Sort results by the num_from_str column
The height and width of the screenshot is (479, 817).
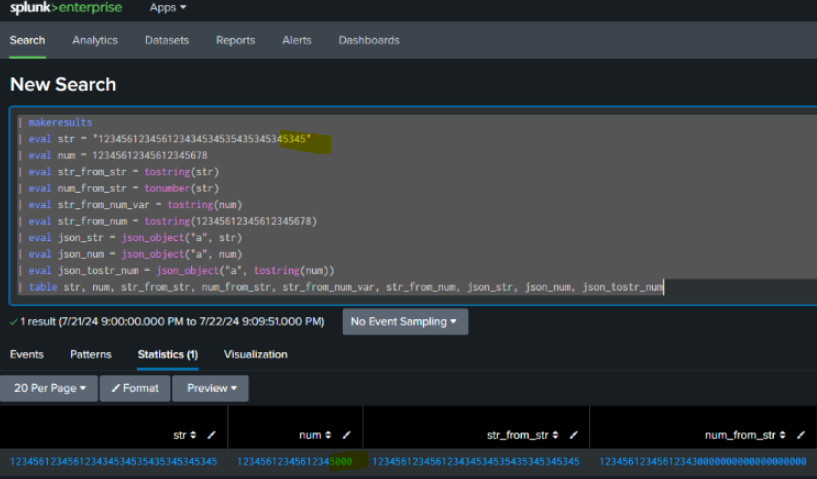click(x=751, y=435)
